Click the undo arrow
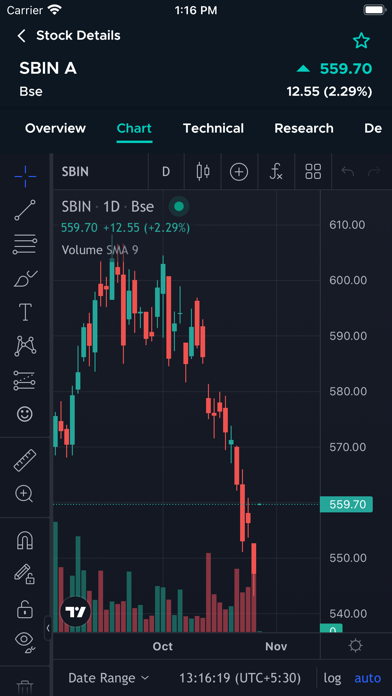392x696 pixels. pos(348,172)
